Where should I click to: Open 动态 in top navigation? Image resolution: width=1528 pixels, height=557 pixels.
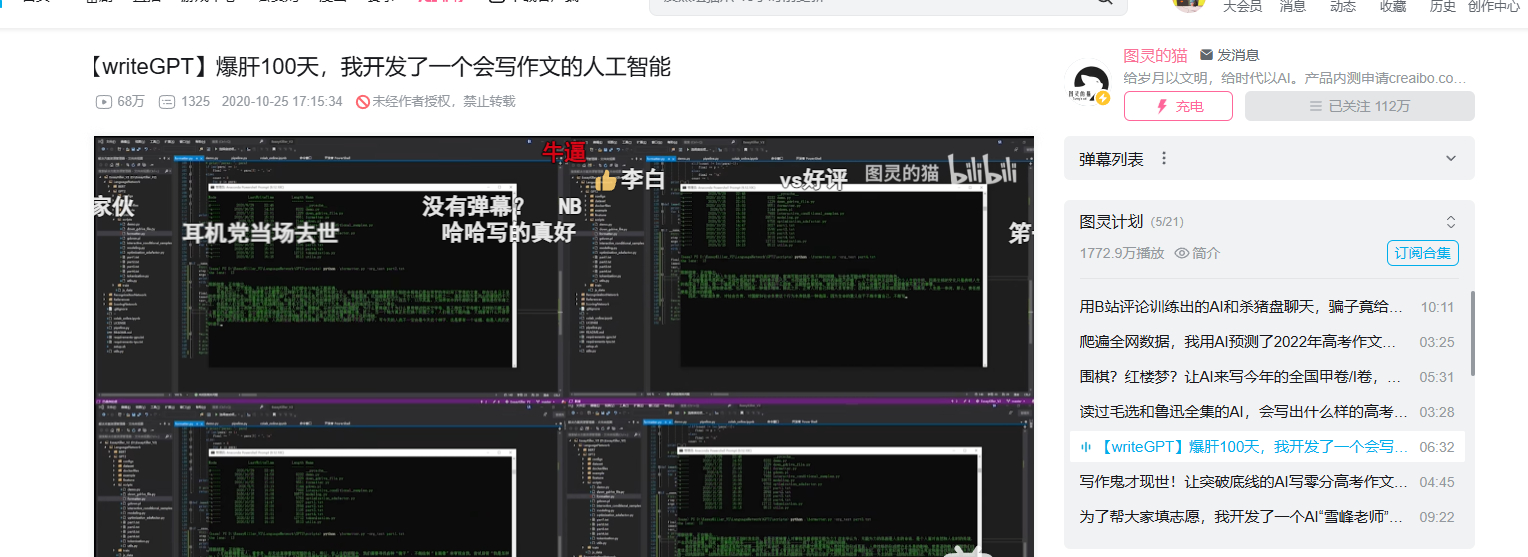coord(1343,6)
